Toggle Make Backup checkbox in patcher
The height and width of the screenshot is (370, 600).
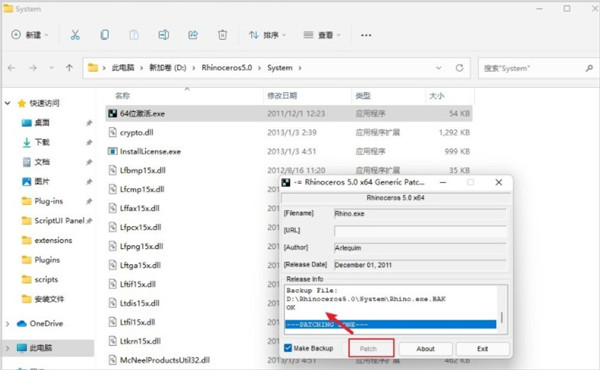[x=288, y=348]
